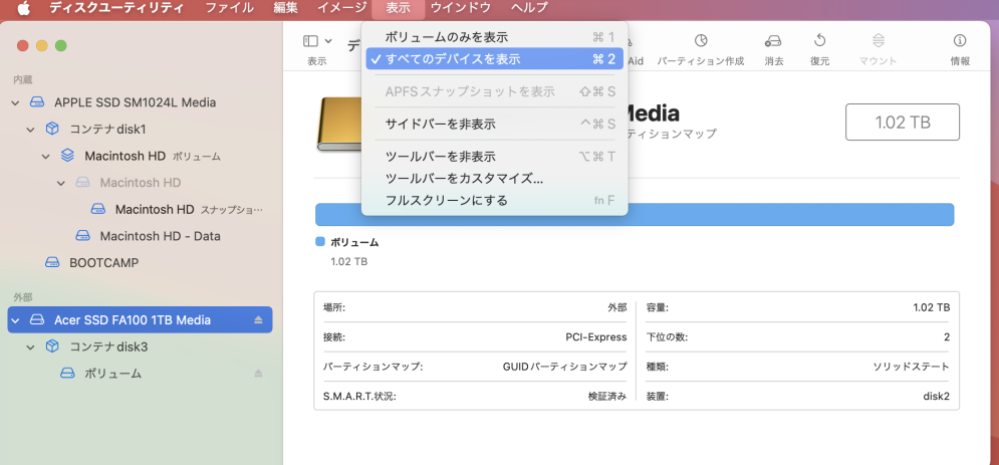Click コンテナdisk1 container cube icon
This screenshot has width=999, height=465.
(x=52, y=129)
